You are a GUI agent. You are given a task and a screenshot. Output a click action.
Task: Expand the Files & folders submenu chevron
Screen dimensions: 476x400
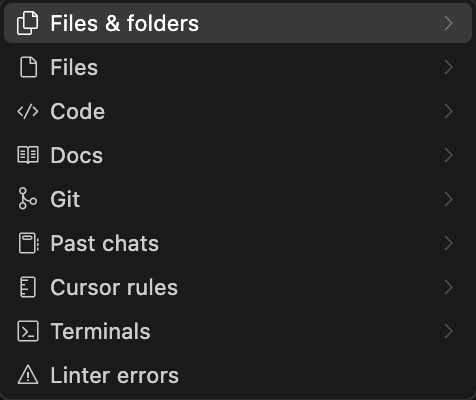tap(449, 23)
